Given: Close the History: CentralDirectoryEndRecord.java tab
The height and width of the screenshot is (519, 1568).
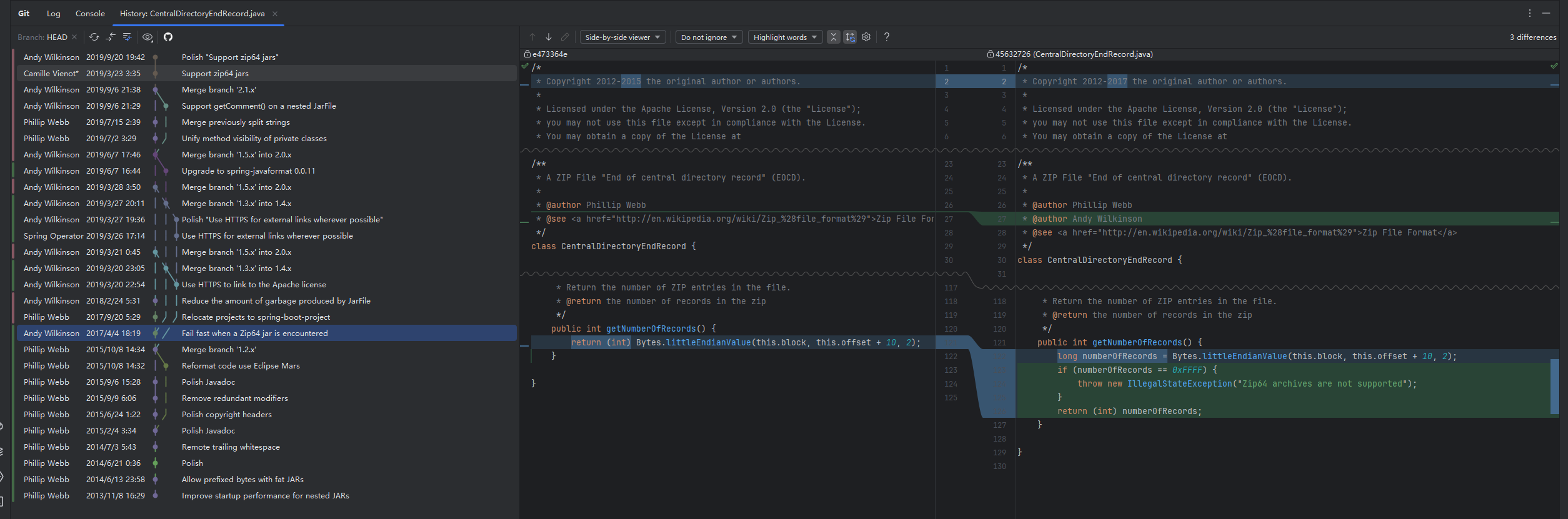Looking at the screenshot, I should tap(275, 14).
